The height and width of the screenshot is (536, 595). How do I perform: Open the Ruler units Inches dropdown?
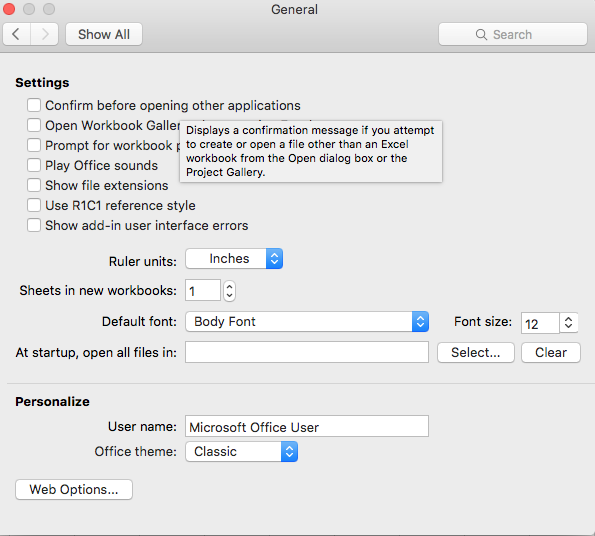coord(234,259)
